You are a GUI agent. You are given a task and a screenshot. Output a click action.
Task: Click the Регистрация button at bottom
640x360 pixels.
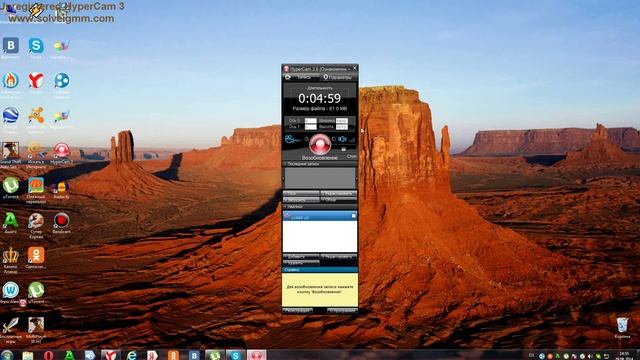[x=298, y=311]
